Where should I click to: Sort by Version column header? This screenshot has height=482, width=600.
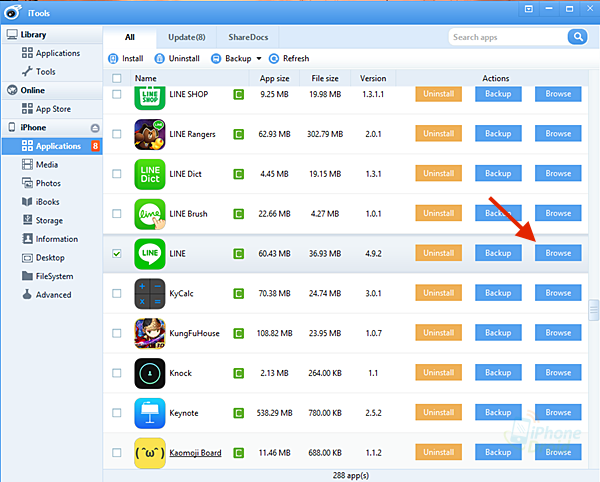coord(373,78)
